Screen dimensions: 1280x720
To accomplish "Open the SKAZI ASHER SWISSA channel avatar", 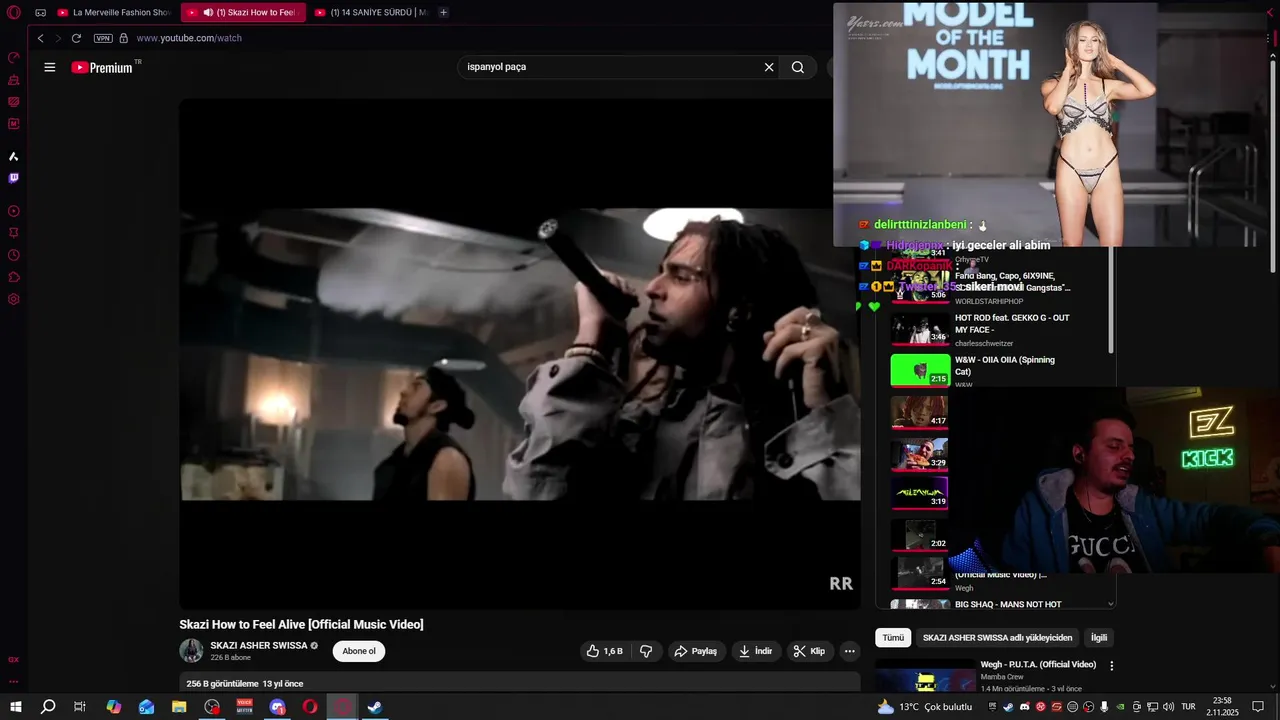I will pos(191,651).
